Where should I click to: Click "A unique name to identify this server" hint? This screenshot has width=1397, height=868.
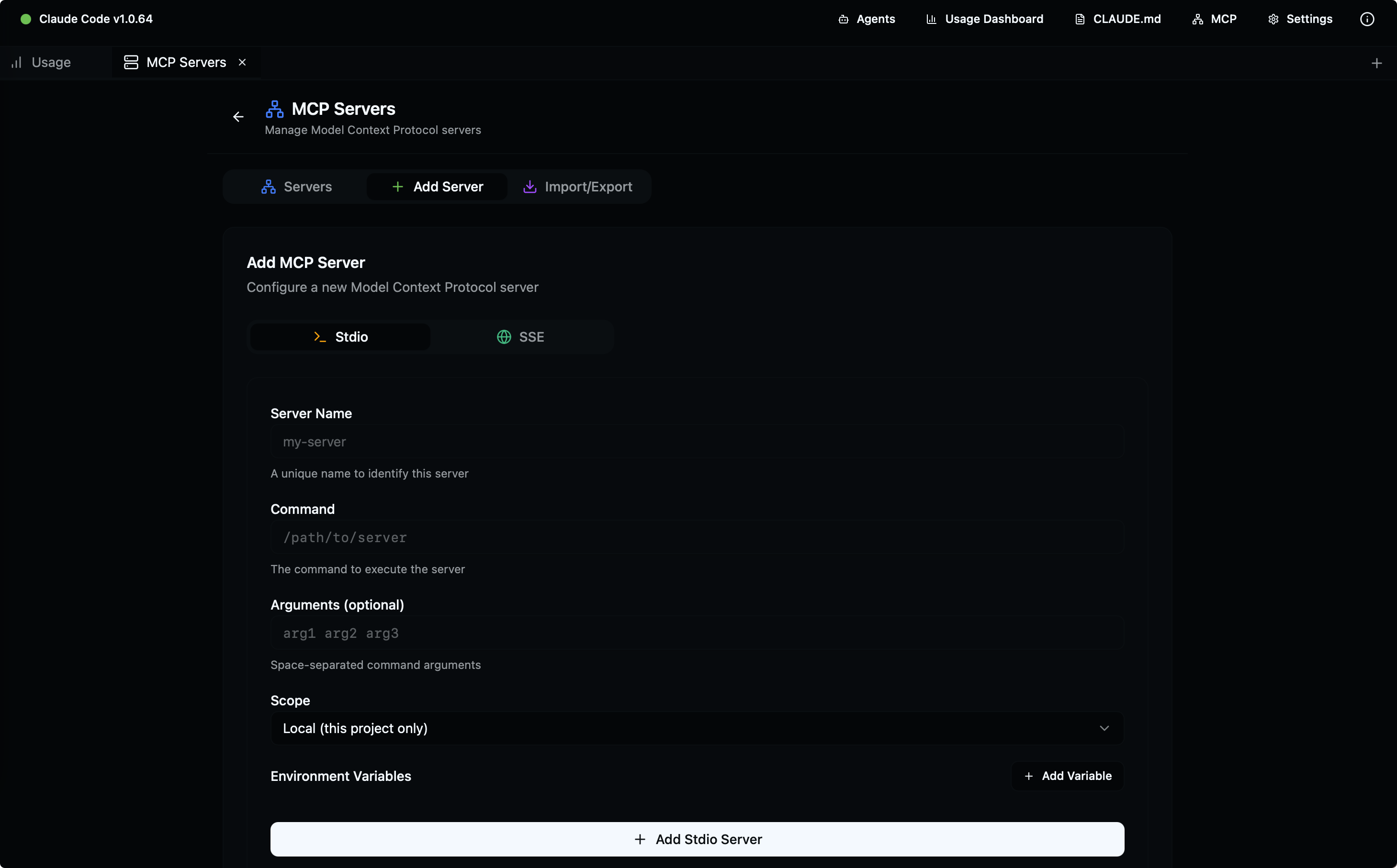[369, 474]
